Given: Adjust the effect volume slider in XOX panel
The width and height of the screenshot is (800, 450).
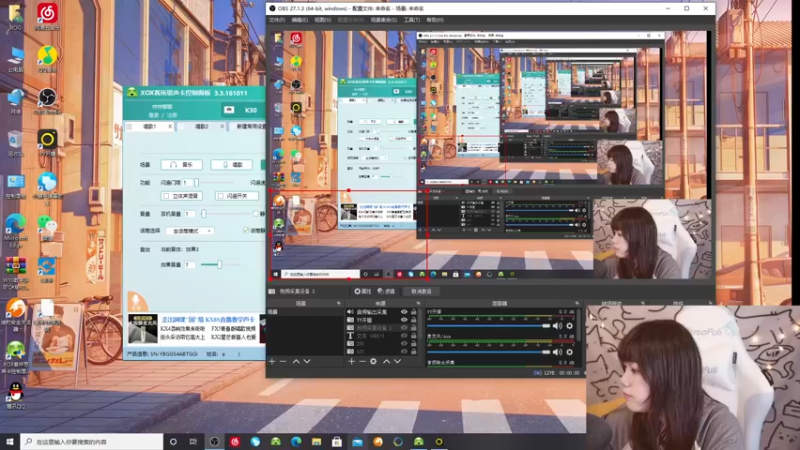Looking at the screenshot, I should click(x=220, y=264).
